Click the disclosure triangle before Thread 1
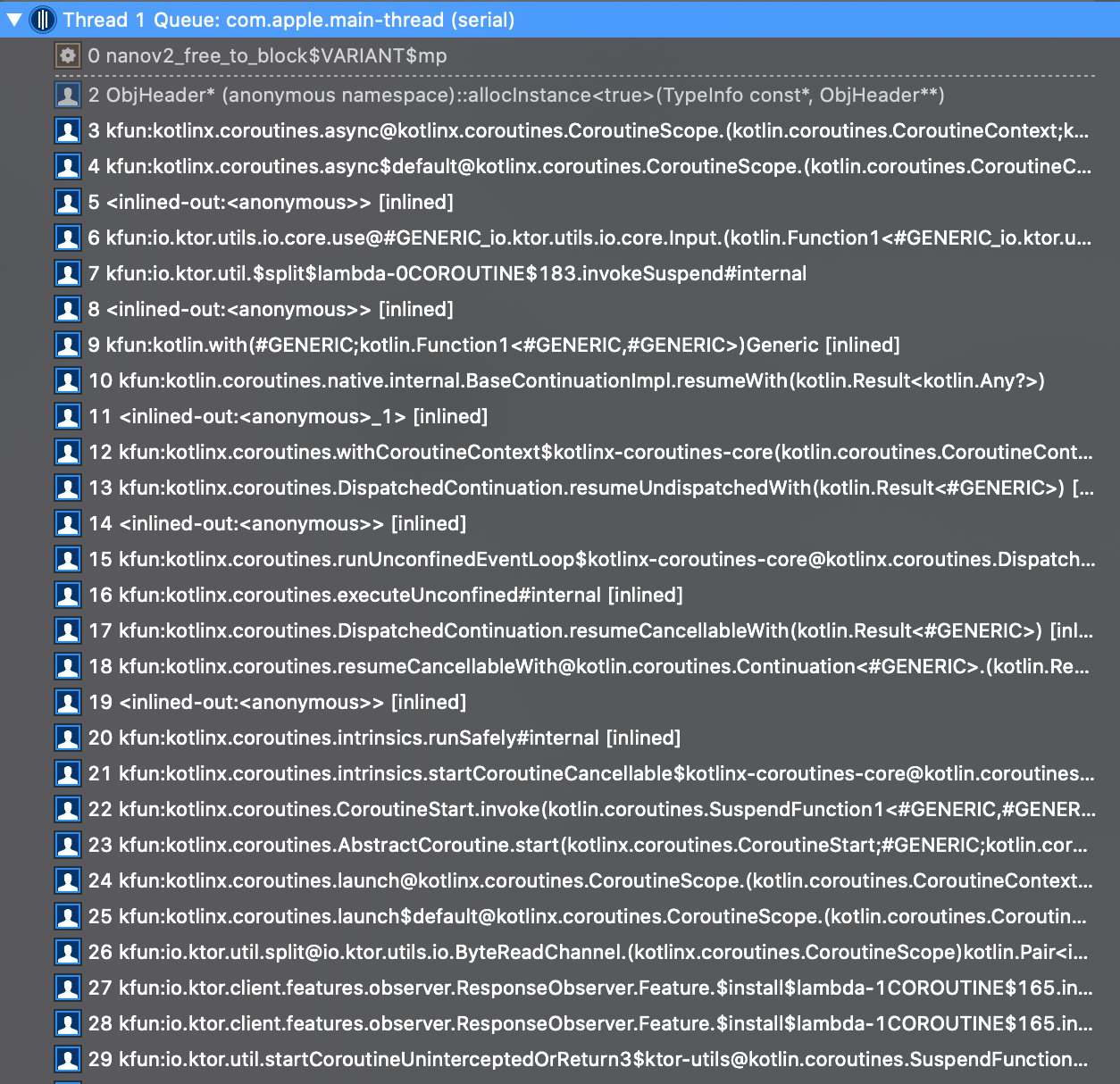 coord(13,19)
